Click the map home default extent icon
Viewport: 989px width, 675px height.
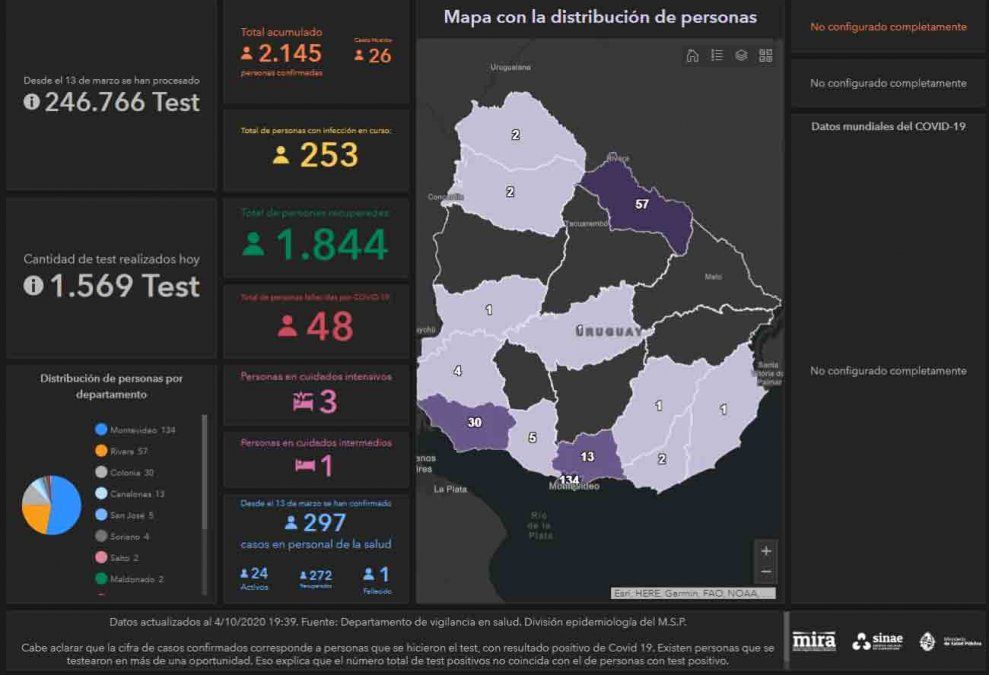(x=692, y=56)
